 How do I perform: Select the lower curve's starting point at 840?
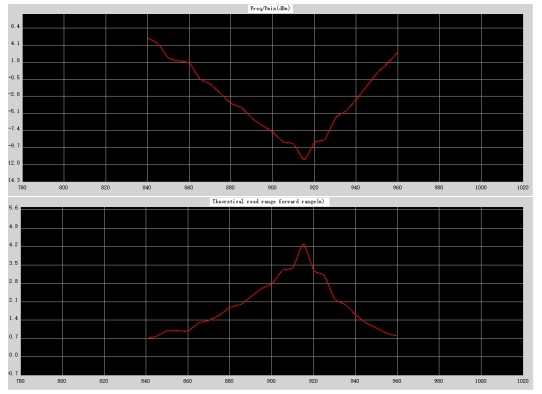point(146,339)
